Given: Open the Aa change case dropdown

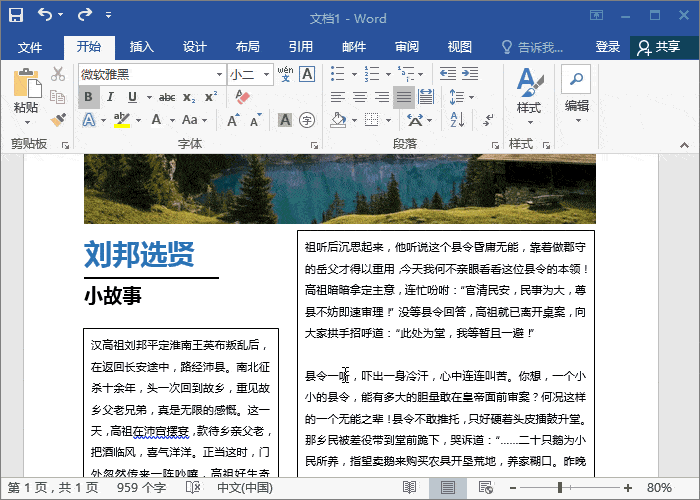Looking at the screenshot, I should [195, 120].
